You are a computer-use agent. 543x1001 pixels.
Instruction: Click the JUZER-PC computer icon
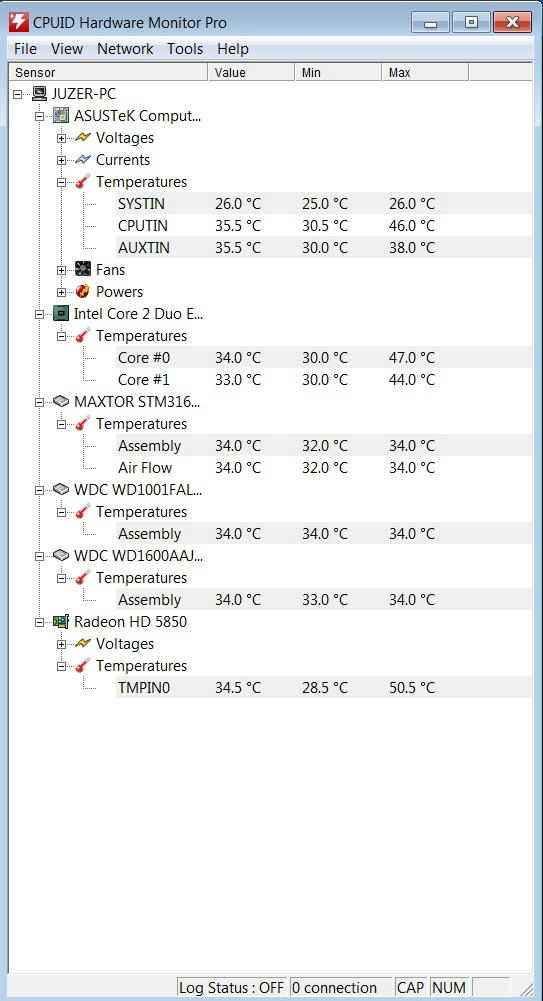pyautogui.click(x=40, y=94)
